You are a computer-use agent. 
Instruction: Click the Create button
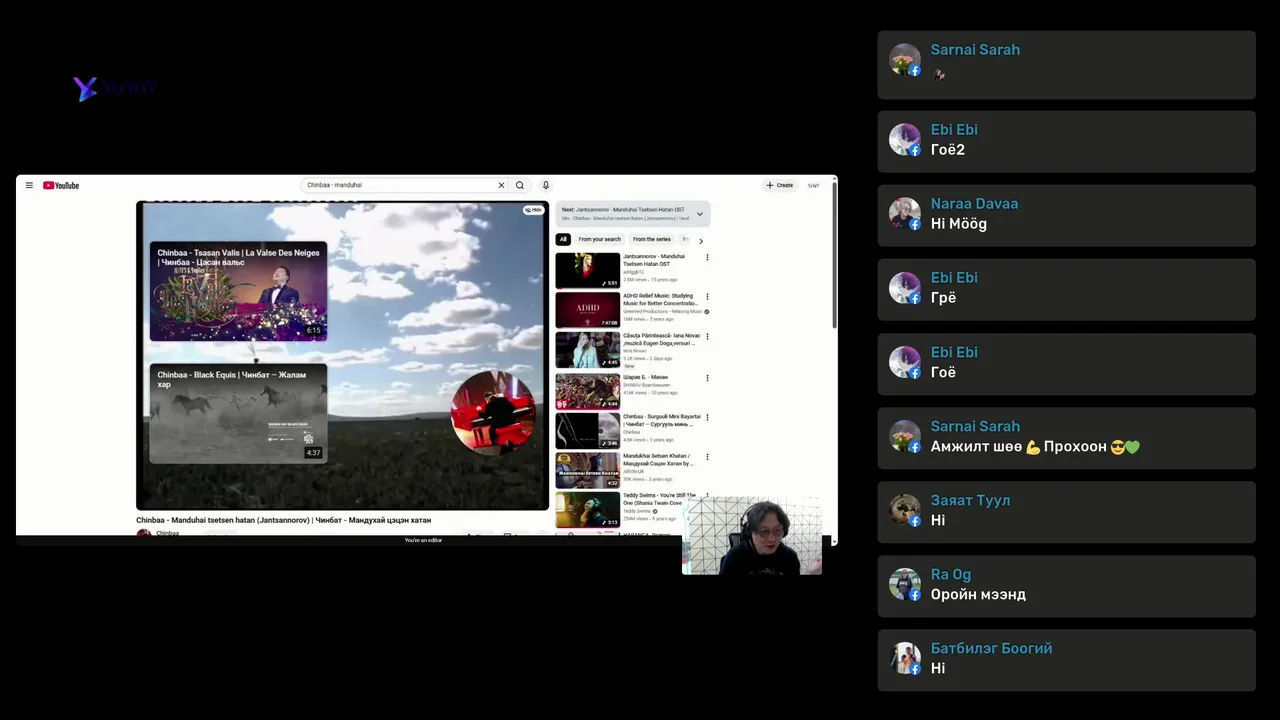[x=780, y=185]
